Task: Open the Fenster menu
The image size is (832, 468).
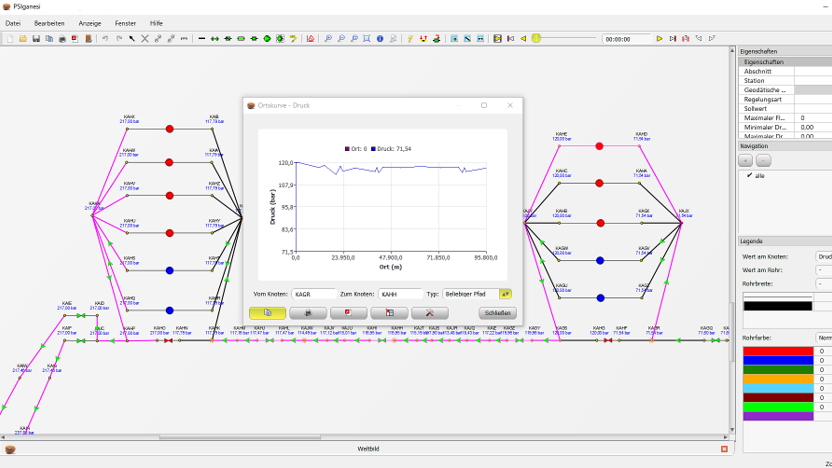Action: click(x=125, y=23)
